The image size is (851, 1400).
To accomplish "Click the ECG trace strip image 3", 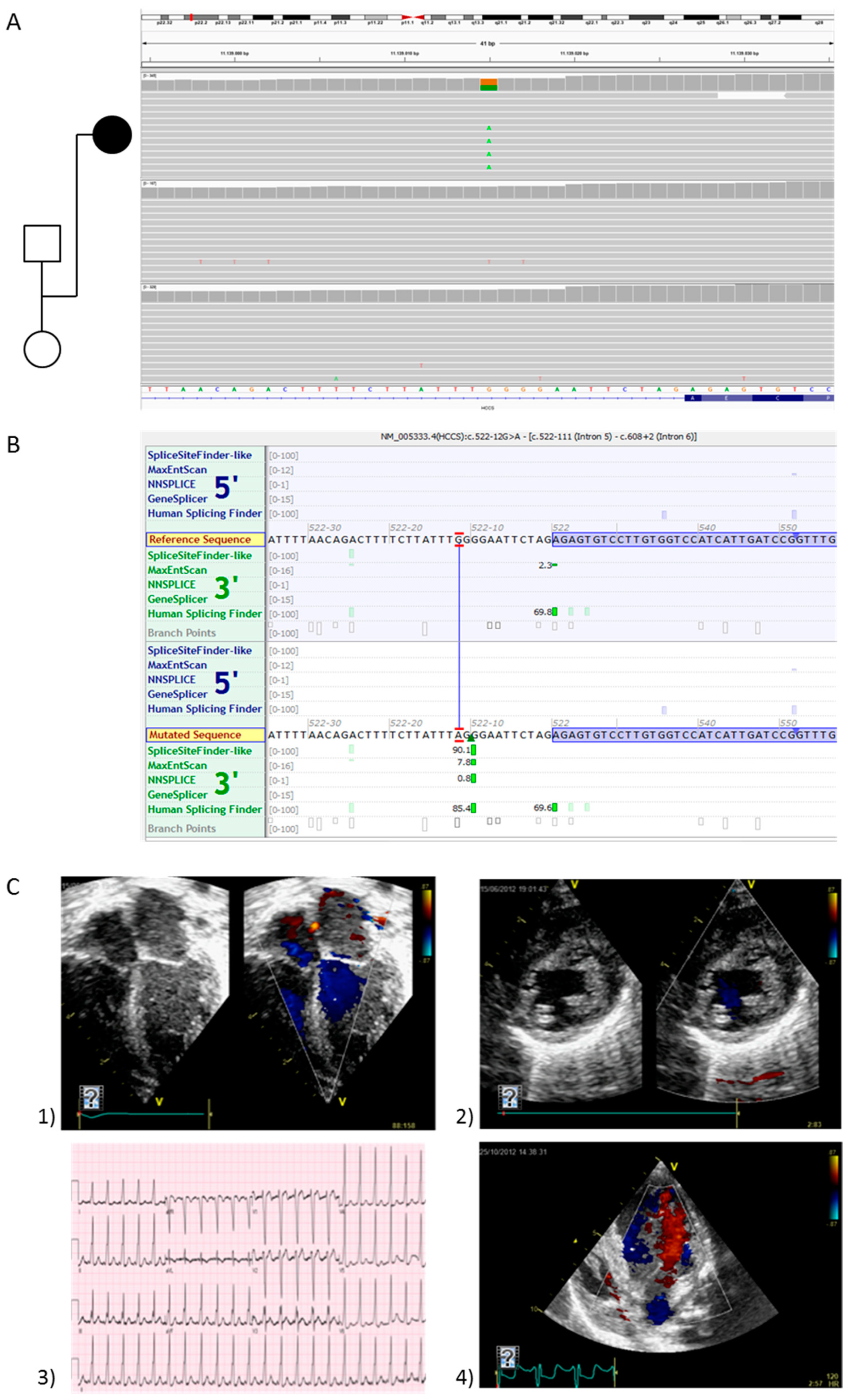I will [248, 1269].
